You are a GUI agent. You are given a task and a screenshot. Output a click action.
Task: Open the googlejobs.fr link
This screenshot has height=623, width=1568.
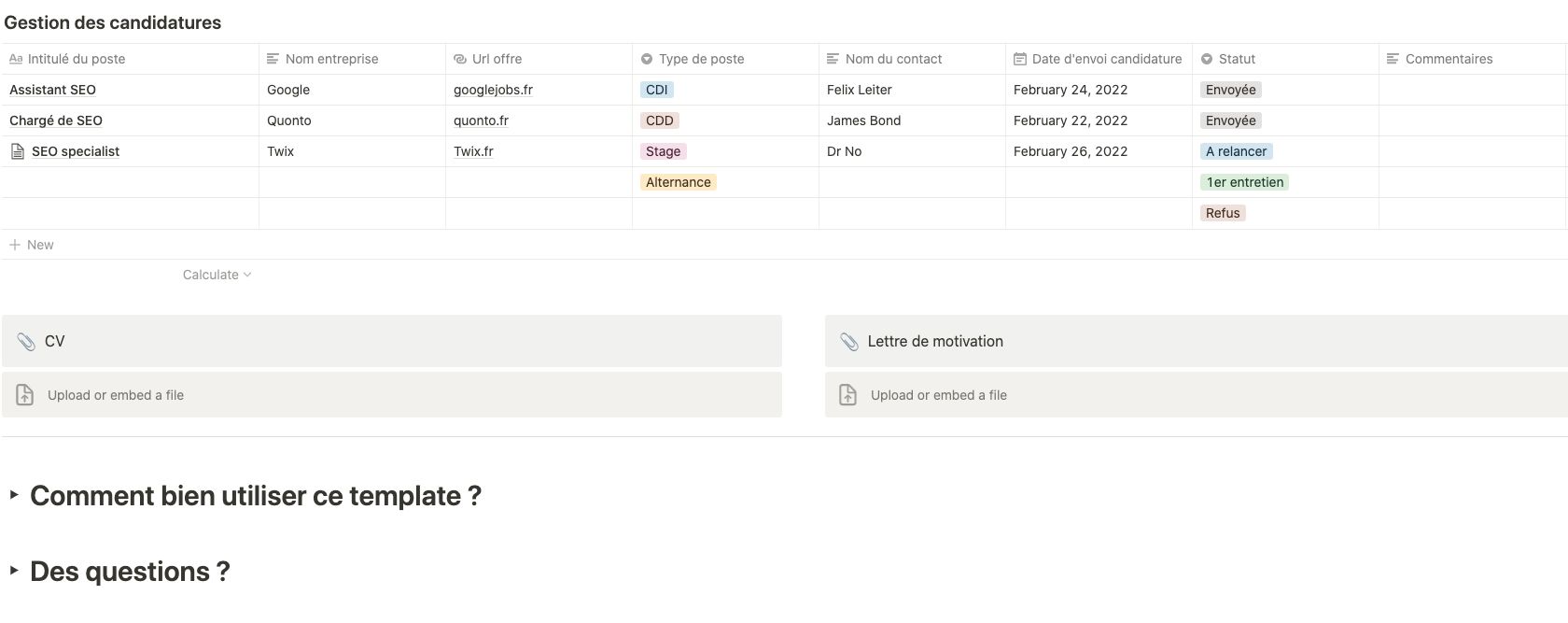tap(493, 90)
